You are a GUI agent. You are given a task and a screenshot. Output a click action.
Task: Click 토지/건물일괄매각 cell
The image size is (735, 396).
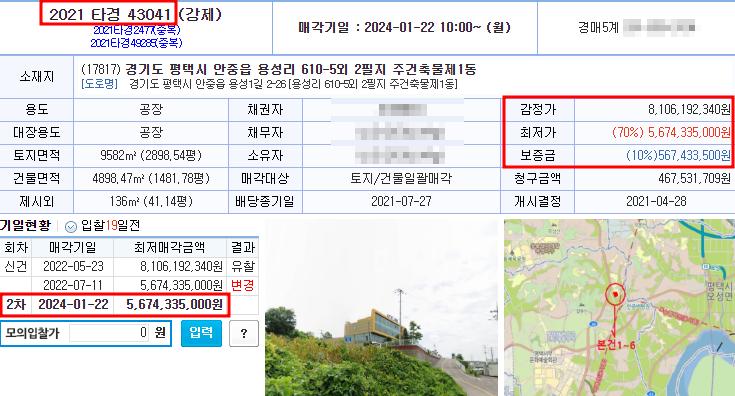pos(401,179)
